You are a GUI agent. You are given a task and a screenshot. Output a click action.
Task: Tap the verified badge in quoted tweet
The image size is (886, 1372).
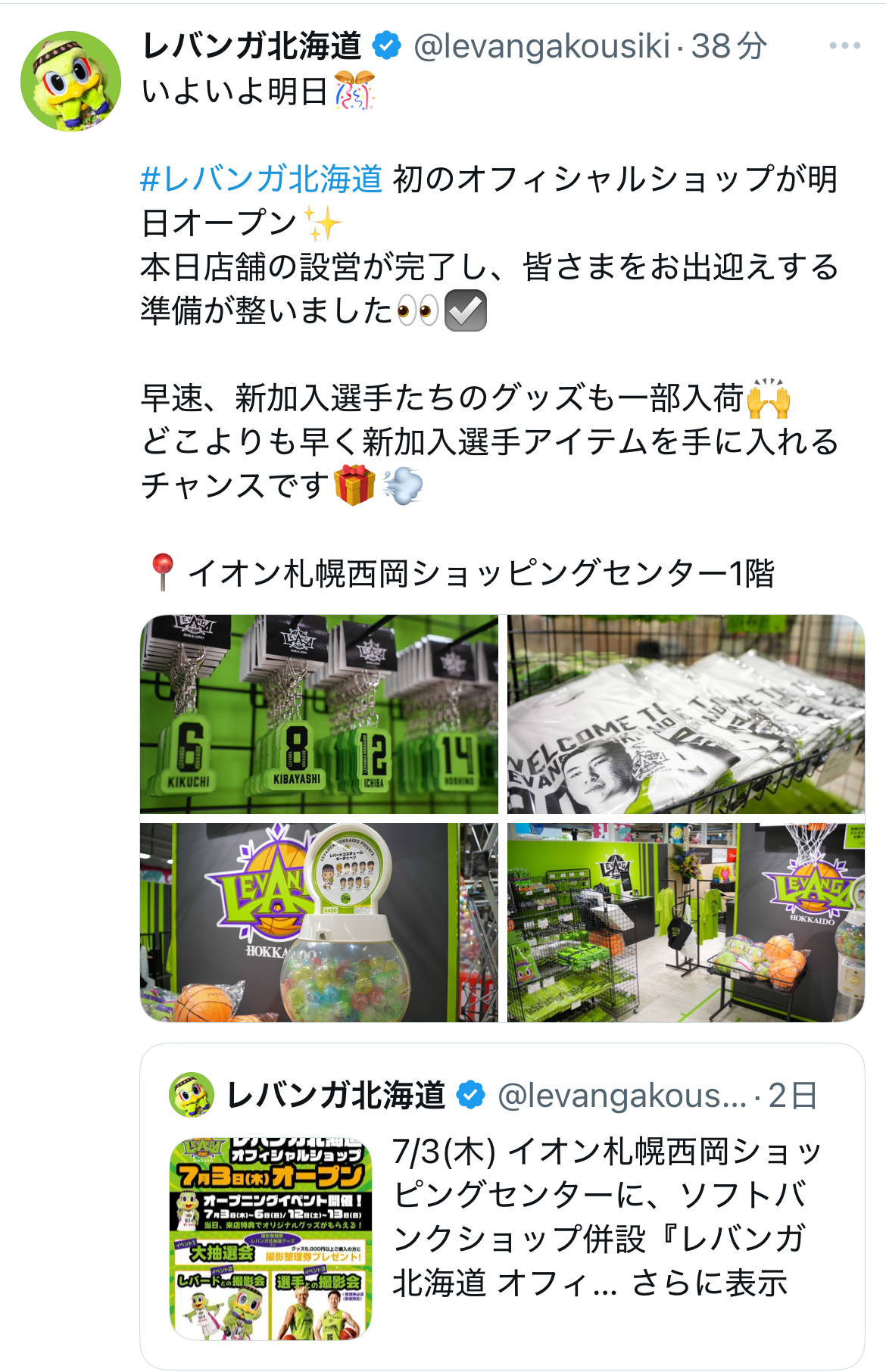pyautogui.click(x=471, y=1096)
